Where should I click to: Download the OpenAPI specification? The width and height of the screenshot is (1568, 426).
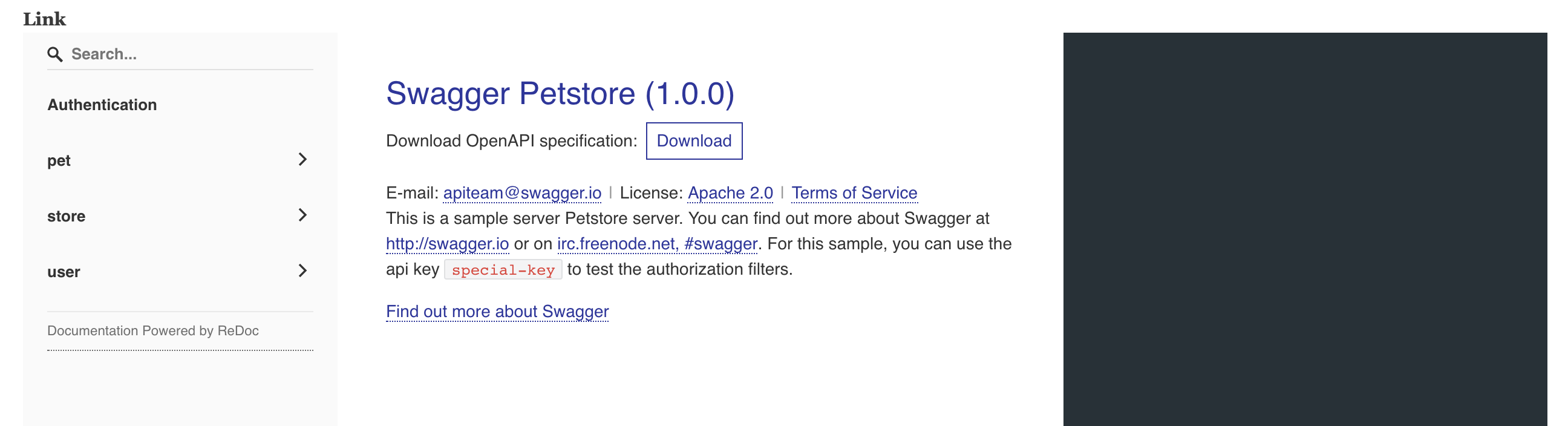coord(694,141)
